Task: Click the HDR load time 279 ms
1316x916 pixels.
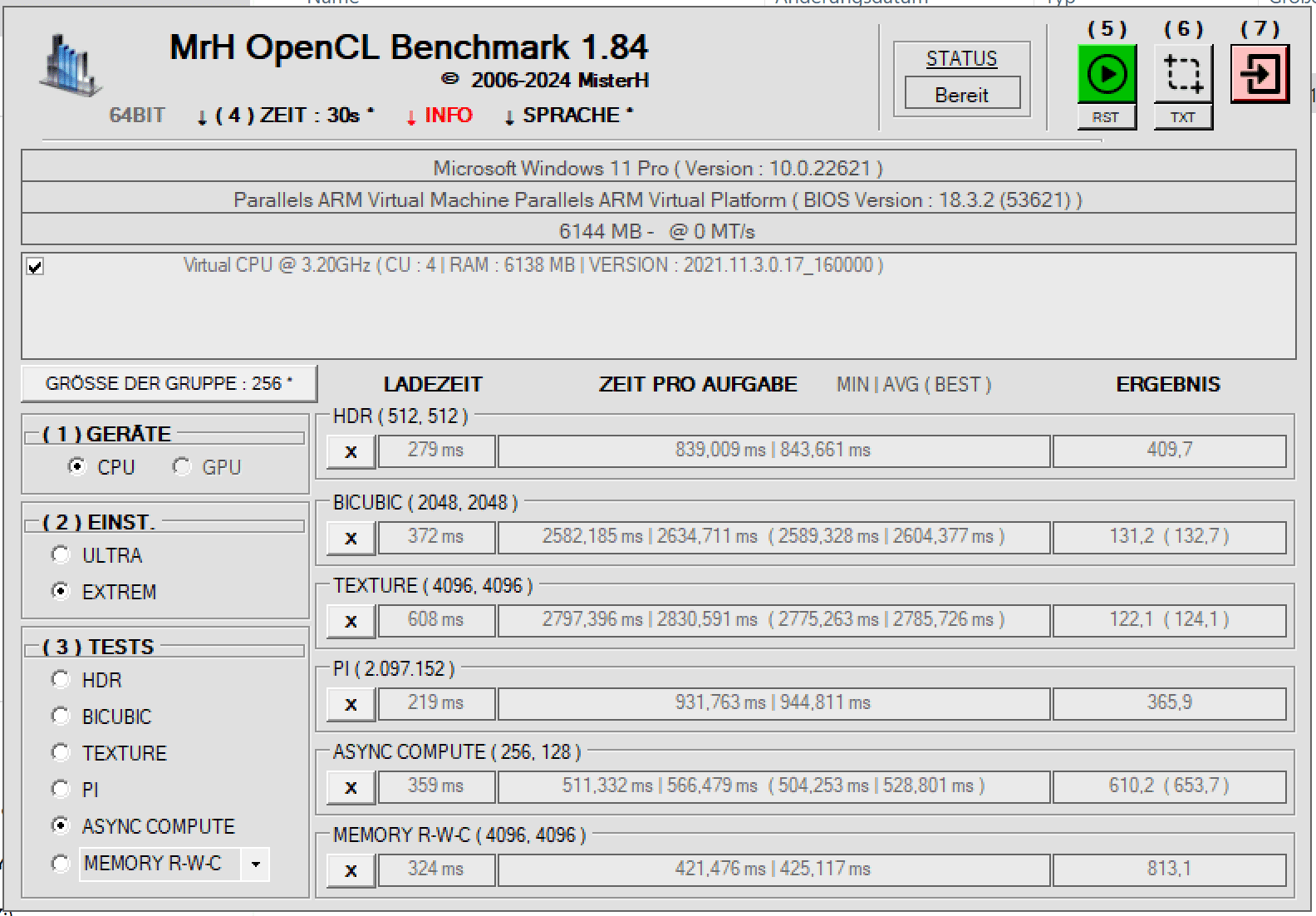Action: coord(436,451)
